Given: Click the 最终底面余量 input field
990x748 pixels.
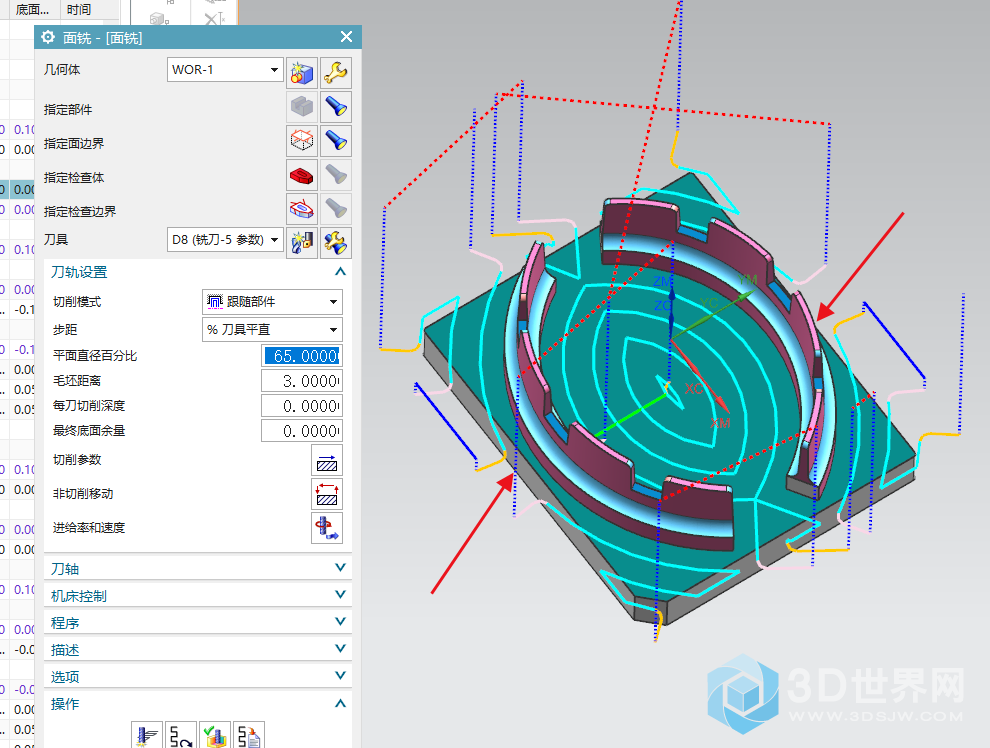Looking at the screenshot, I should click(x=302, y=431).
